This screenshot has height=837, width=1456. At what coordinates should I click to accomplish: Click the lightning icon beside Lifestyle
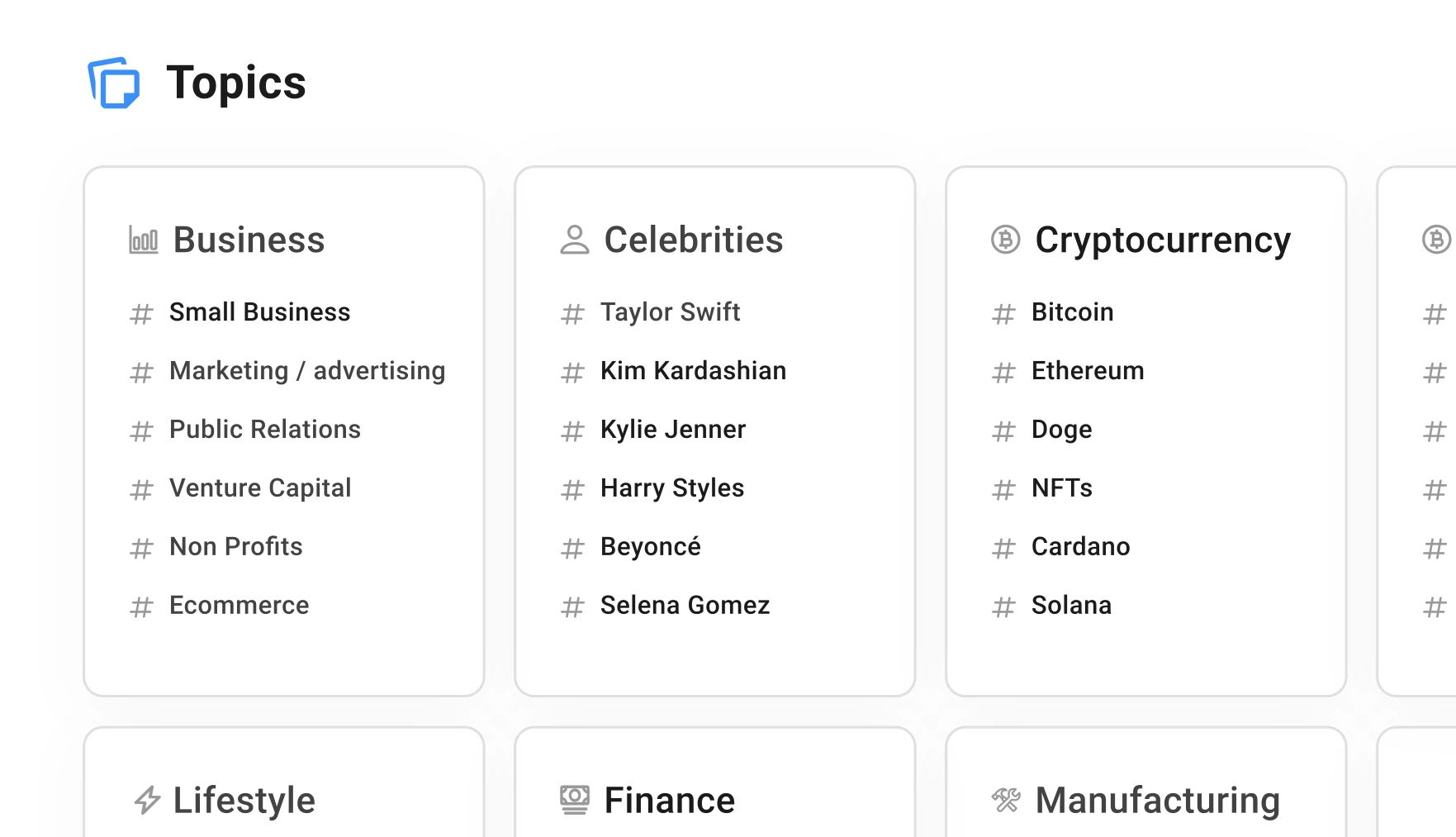(147, 799)
